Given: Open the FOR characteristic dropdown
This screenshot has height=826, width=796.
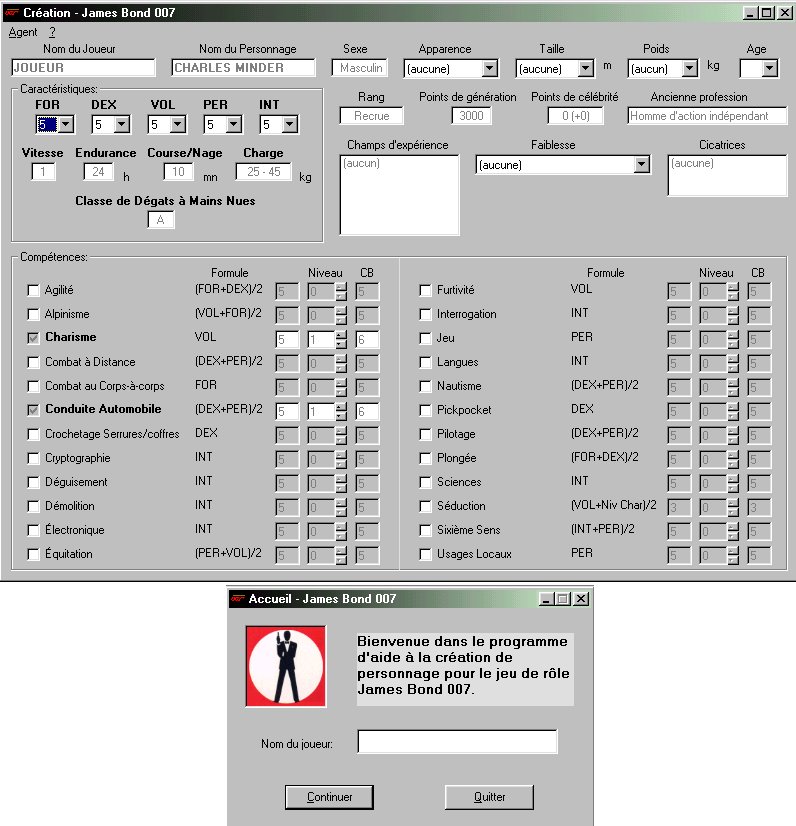Looking at the screenshot, I should pyautogui.click(x=66, y=125).
